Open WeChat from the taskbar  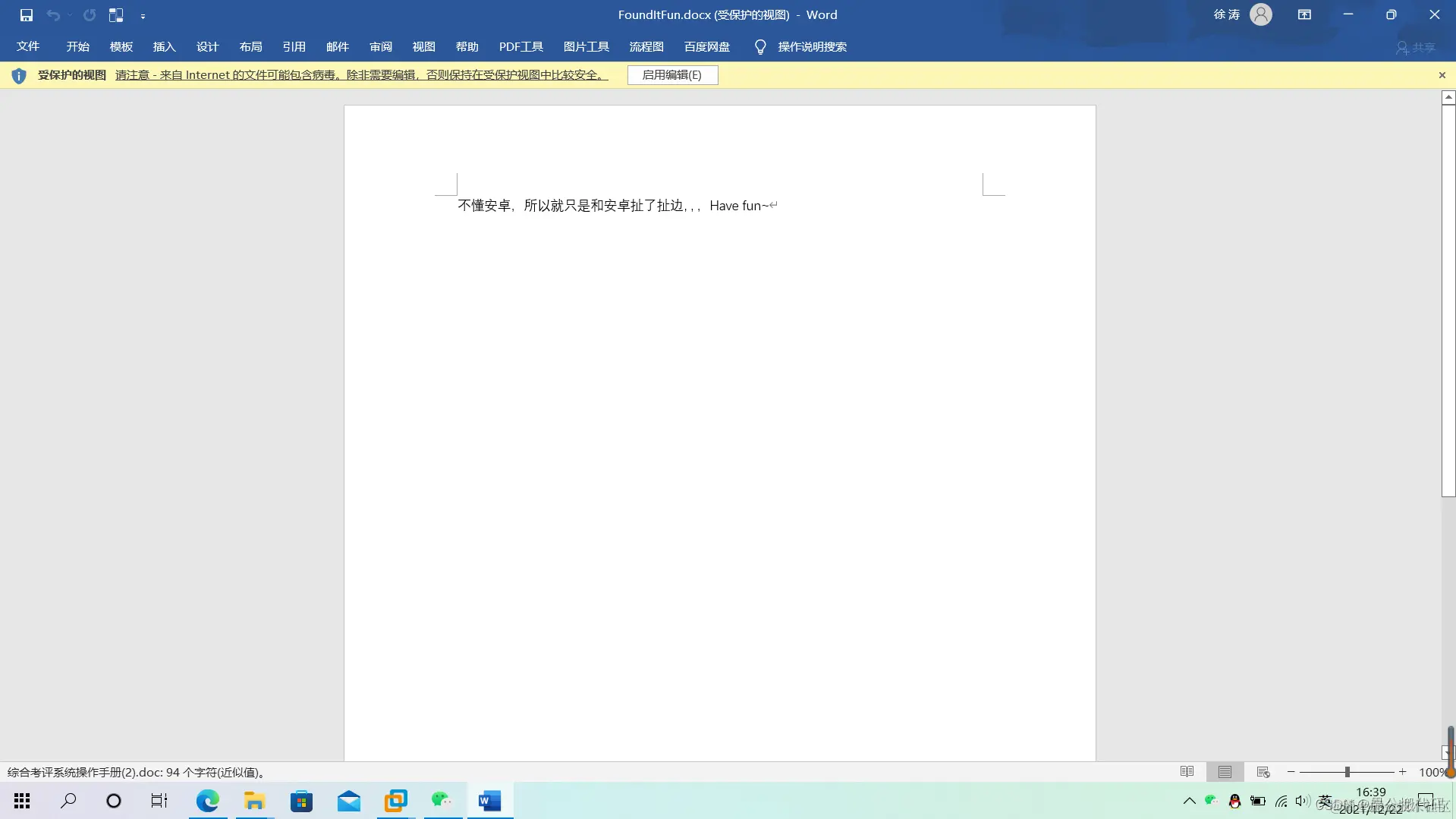tap(442, 801)
